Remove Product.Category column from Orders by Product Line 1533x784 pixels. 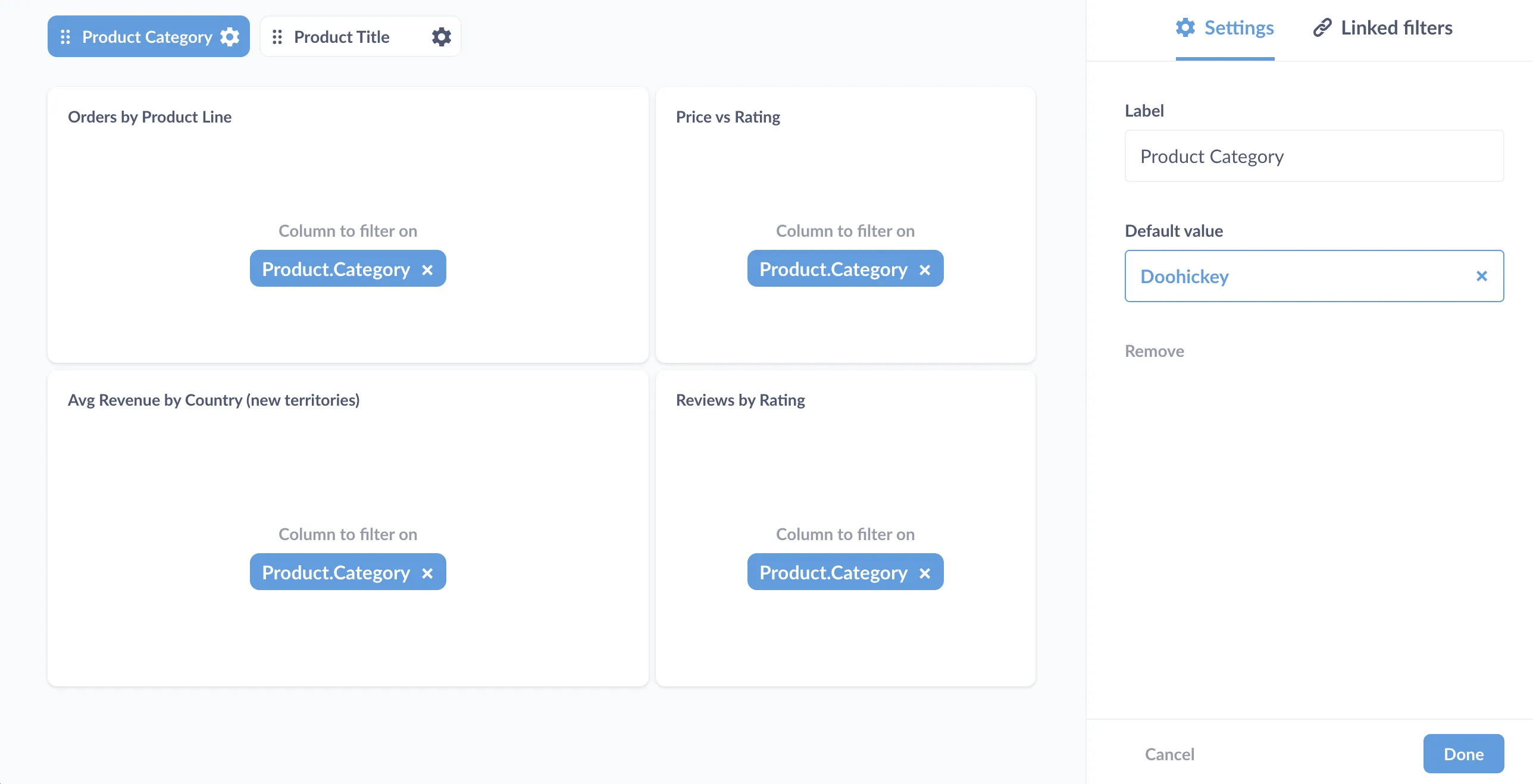click(427, 269)
